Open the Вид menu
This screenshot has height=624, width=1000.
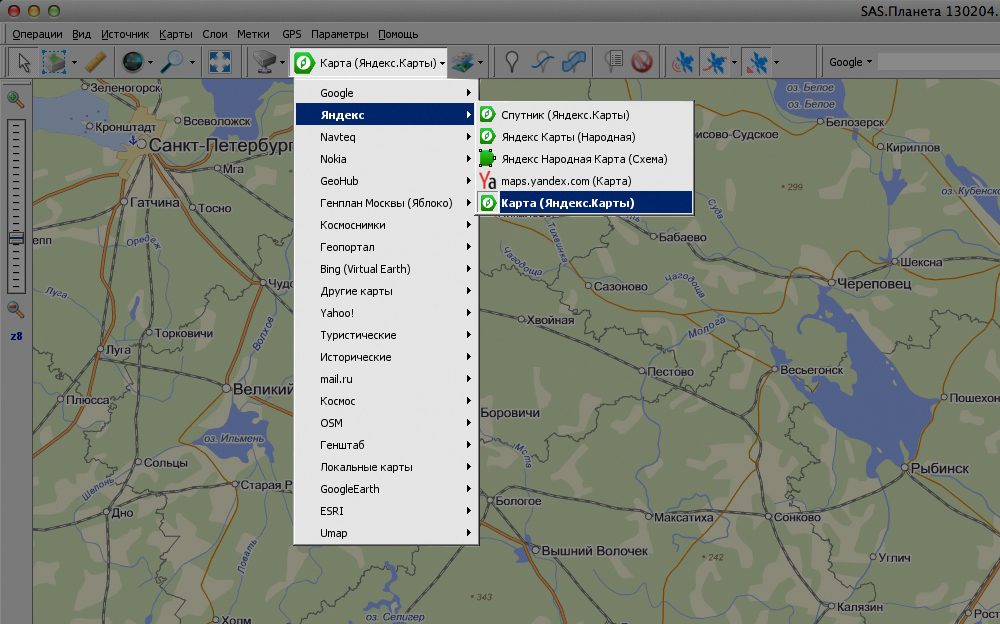[x=82, y=34]
